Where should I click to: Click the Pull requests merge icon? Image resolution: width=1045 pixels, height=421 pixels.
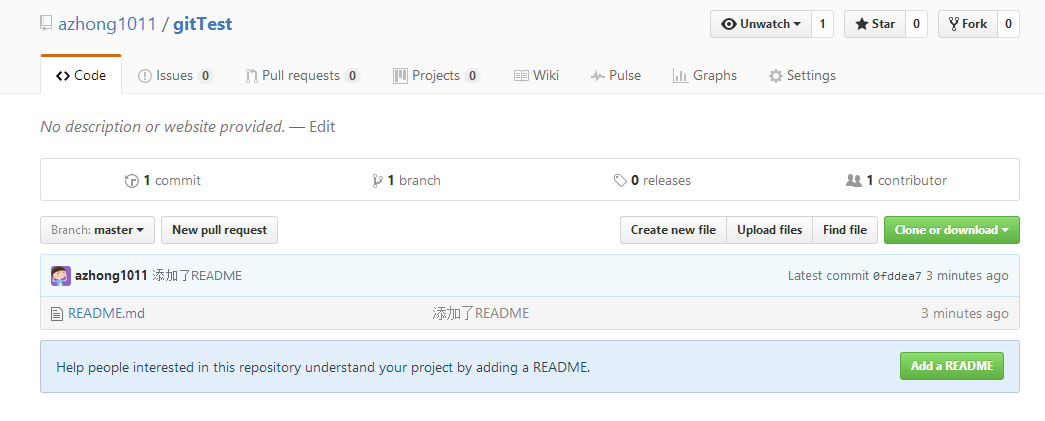pos(251,76)
